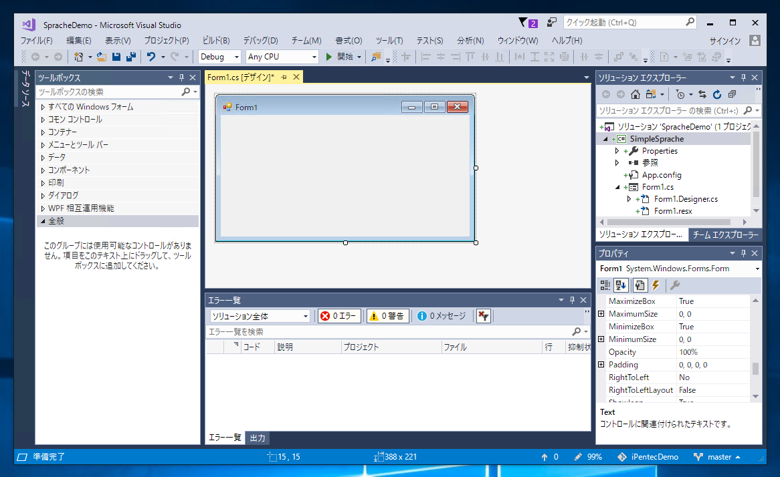This screenshot has width=780, height=477.
Task: Click the green Start debugging arrow
Action: click(328, 57)
